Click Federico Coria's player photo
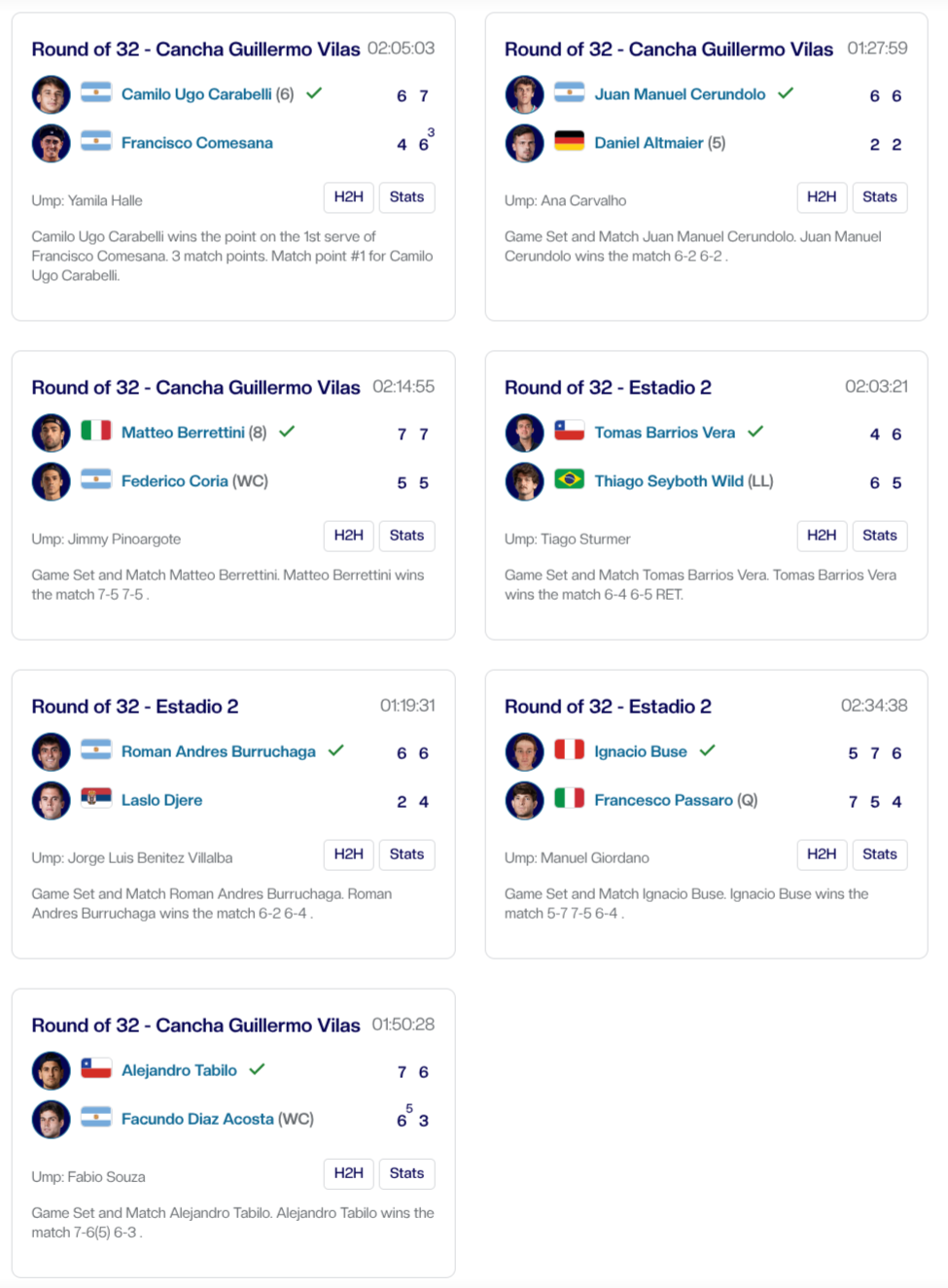 pyautogui.click(x=51, y=481)
